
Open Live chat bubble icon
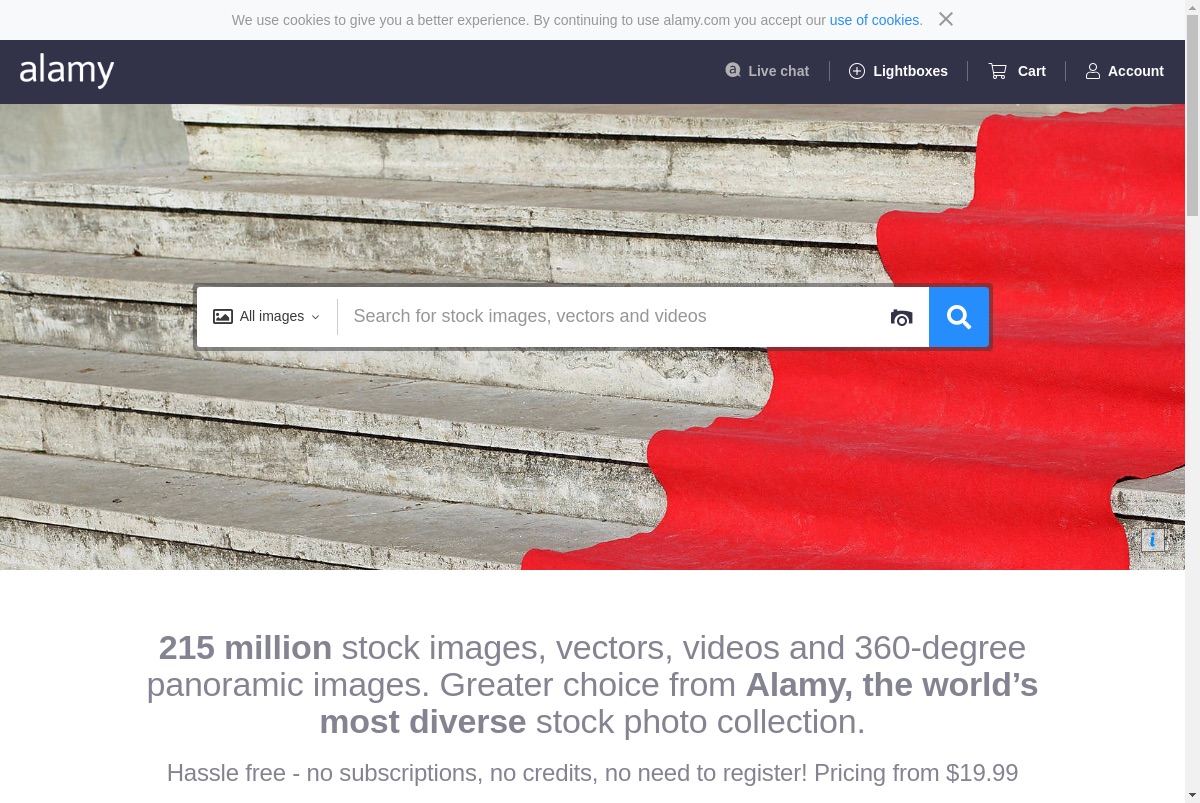pyautogui.click(x=733, y=70)
